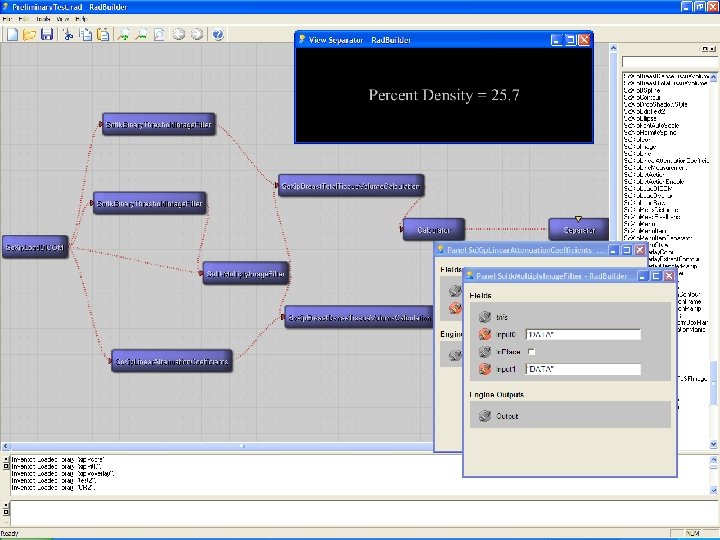Select the SoItkMultiplyImageFilter node in the graph
This screenshot has width=720, height=540.
(x=245, y=272)
